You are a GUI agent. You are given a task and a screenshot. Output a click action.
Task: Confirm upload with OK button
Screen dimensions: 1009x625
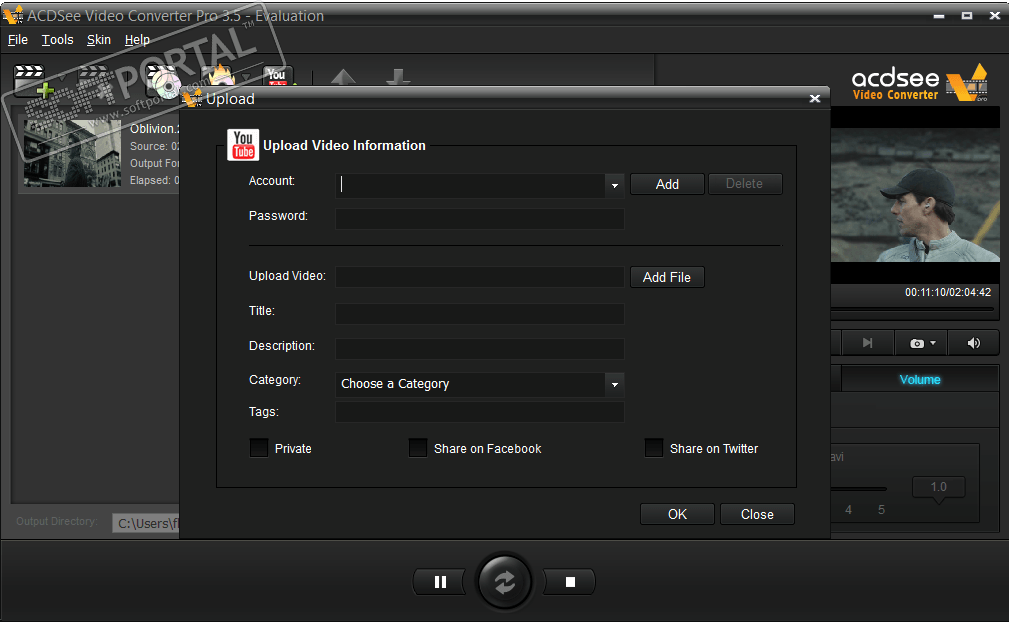[677, 514]
